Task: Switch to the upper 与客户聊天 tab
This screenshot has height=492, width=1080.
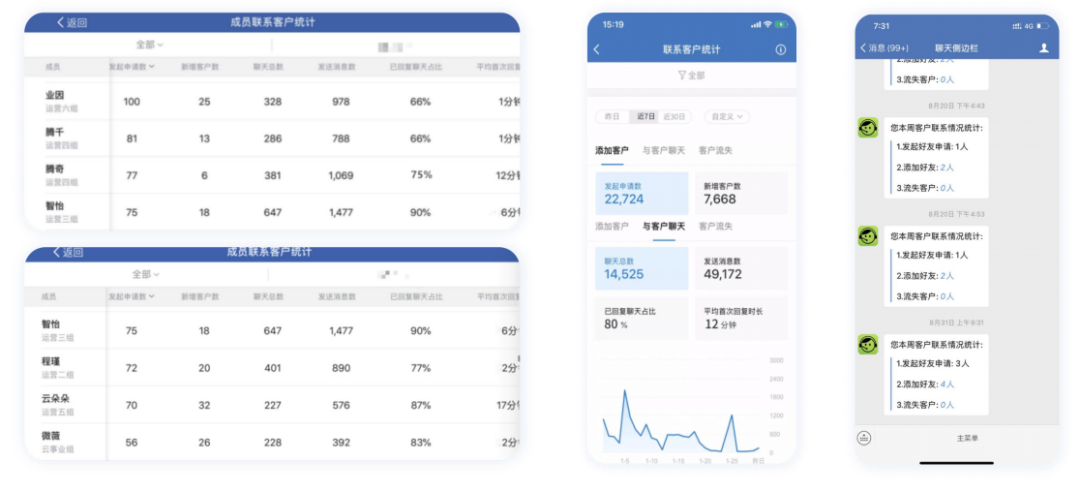Action: tap(663, 150)
